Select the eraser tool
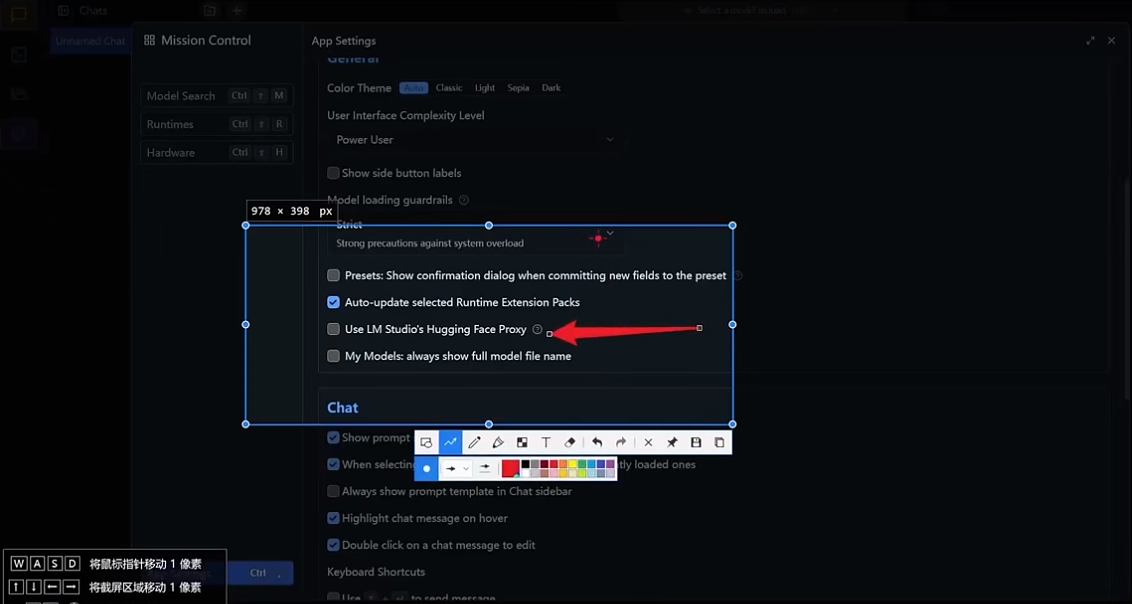 (570, 442)
